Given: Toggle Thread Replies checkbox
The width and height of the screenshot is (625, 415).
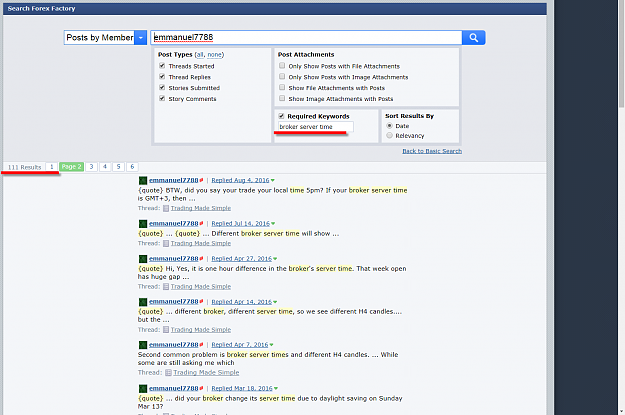Looking at the screenshot, I should click(162, 77).
